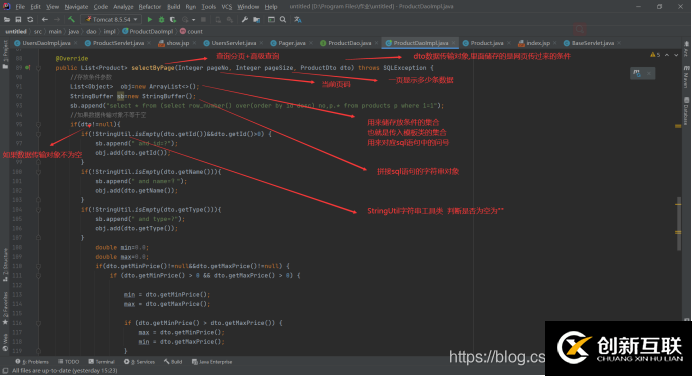This screenshot has height=376, width=692.
Task: Open the Problems tool window
Action: 32,362
